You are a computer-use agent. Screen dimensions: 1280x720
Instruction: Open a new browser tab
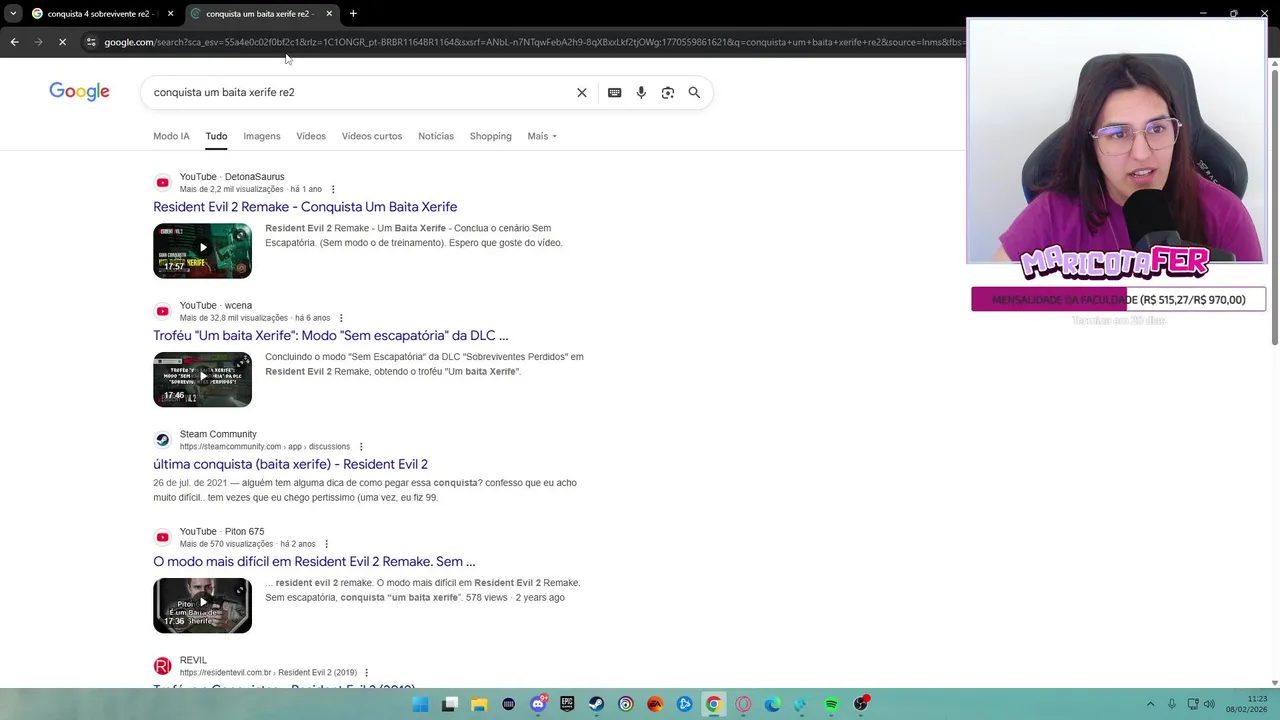click(x=353, y=14)
